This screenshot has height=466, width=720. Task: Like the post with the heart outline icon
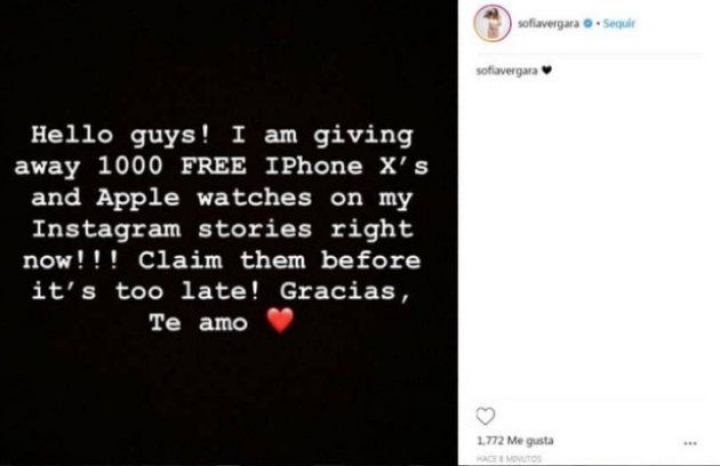coord(485,416)
